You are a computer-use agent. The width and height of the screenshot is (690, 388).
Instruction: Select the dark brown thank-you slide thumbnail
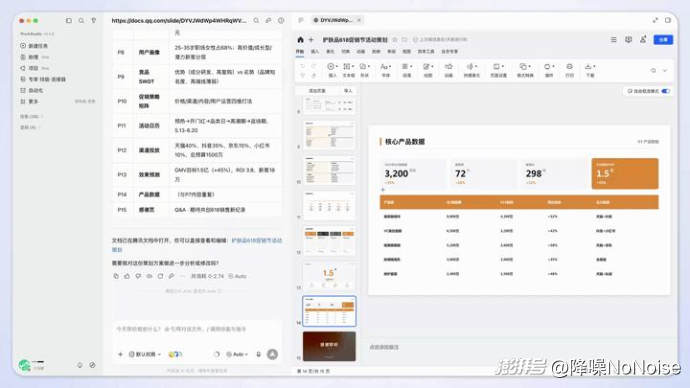pyautogui.click(x=329, y=346)
